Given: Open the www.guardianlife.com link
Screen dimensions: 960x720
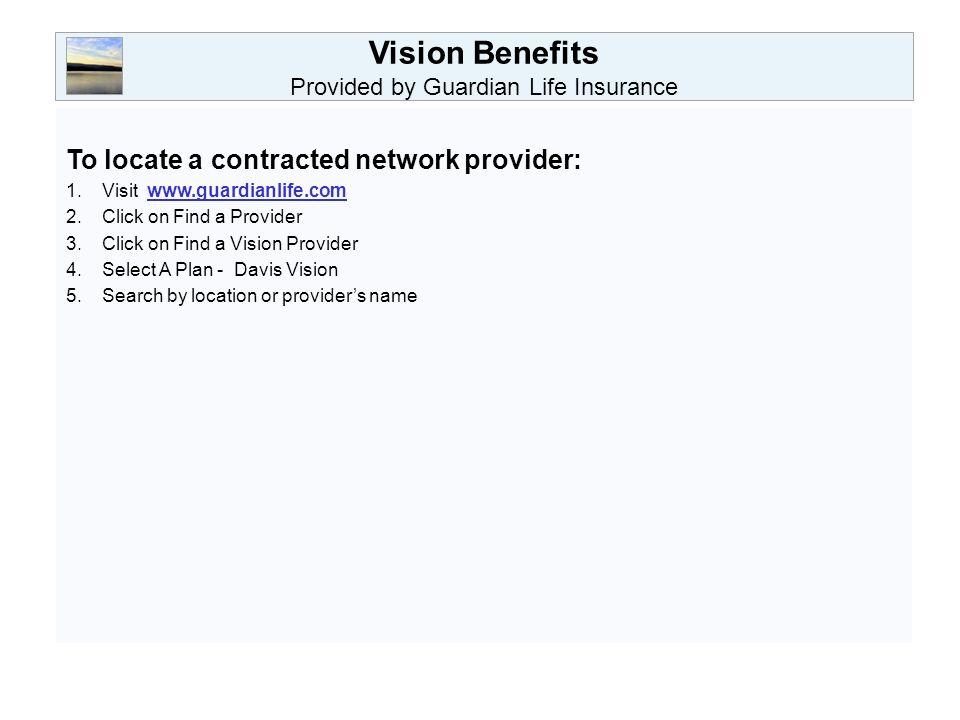Looking at the screenshot, I should (x=247, y=190).
